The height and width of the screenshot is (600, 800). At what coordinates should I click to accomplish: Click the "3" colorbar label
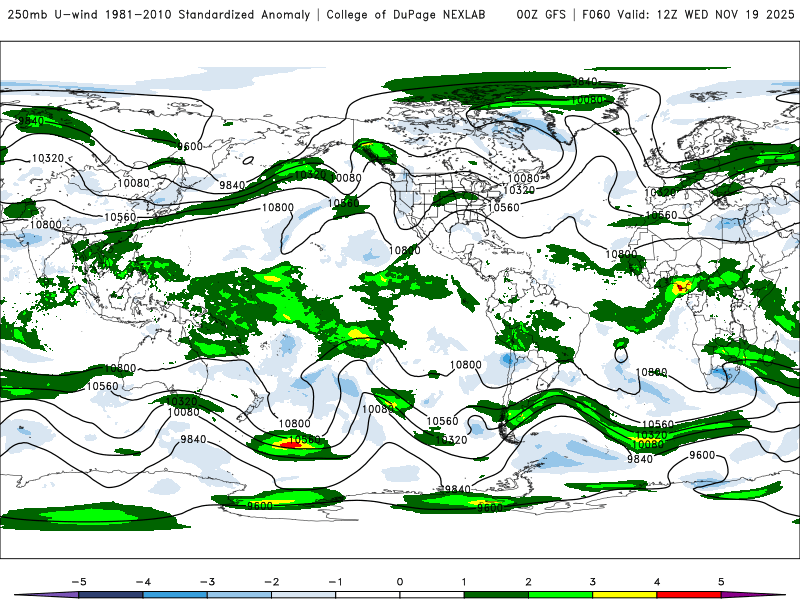(x=593, y=582)
